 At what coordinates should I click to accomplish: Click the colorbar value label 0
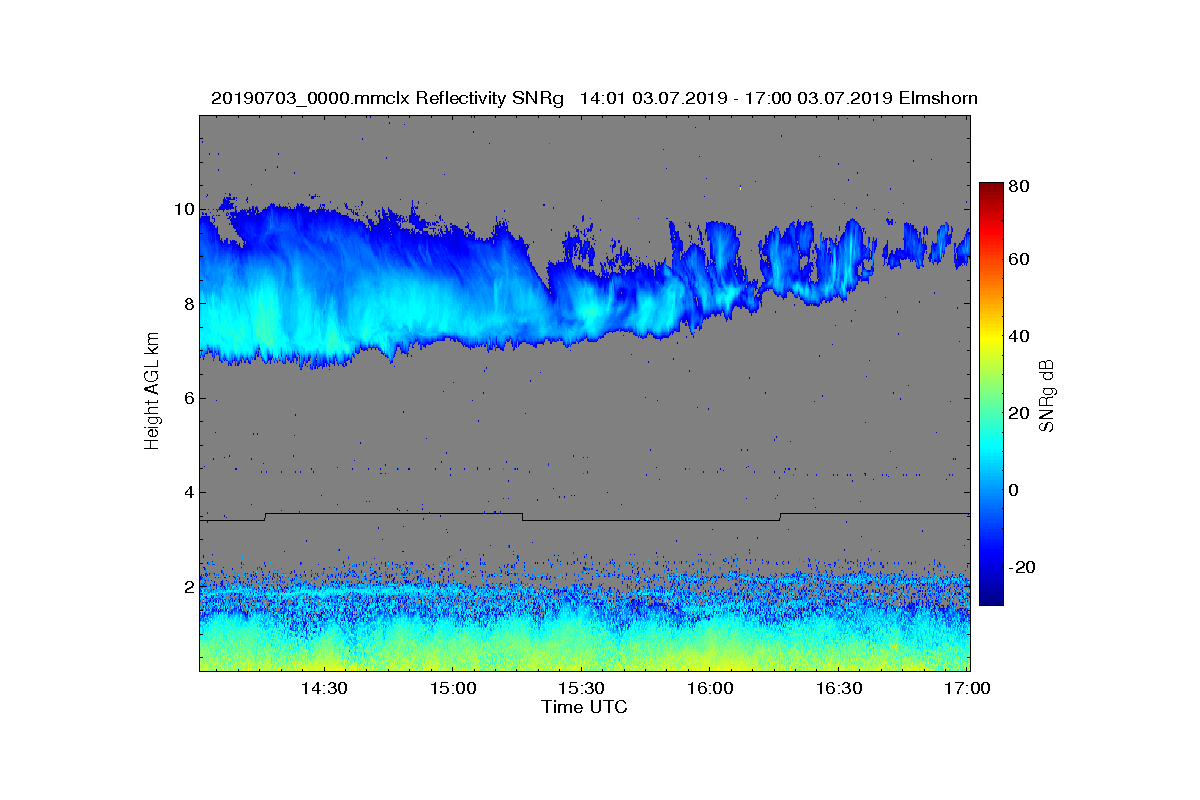click(1015, 490)
